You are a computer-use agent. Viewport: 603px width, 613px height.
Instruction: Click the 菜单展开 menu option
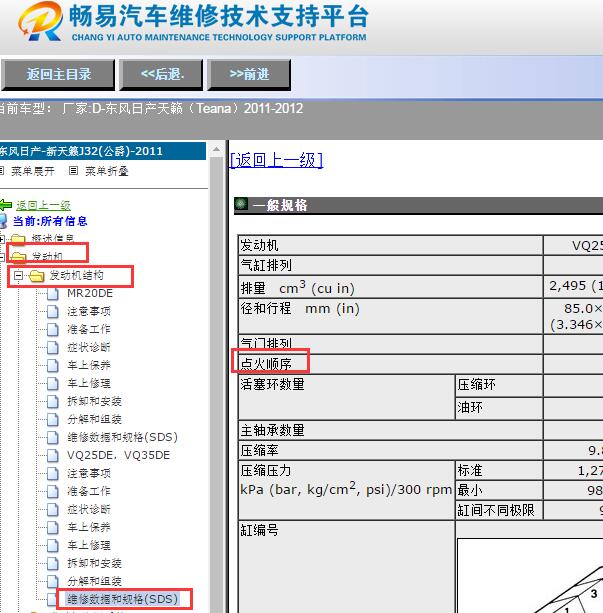pos(33,171)
